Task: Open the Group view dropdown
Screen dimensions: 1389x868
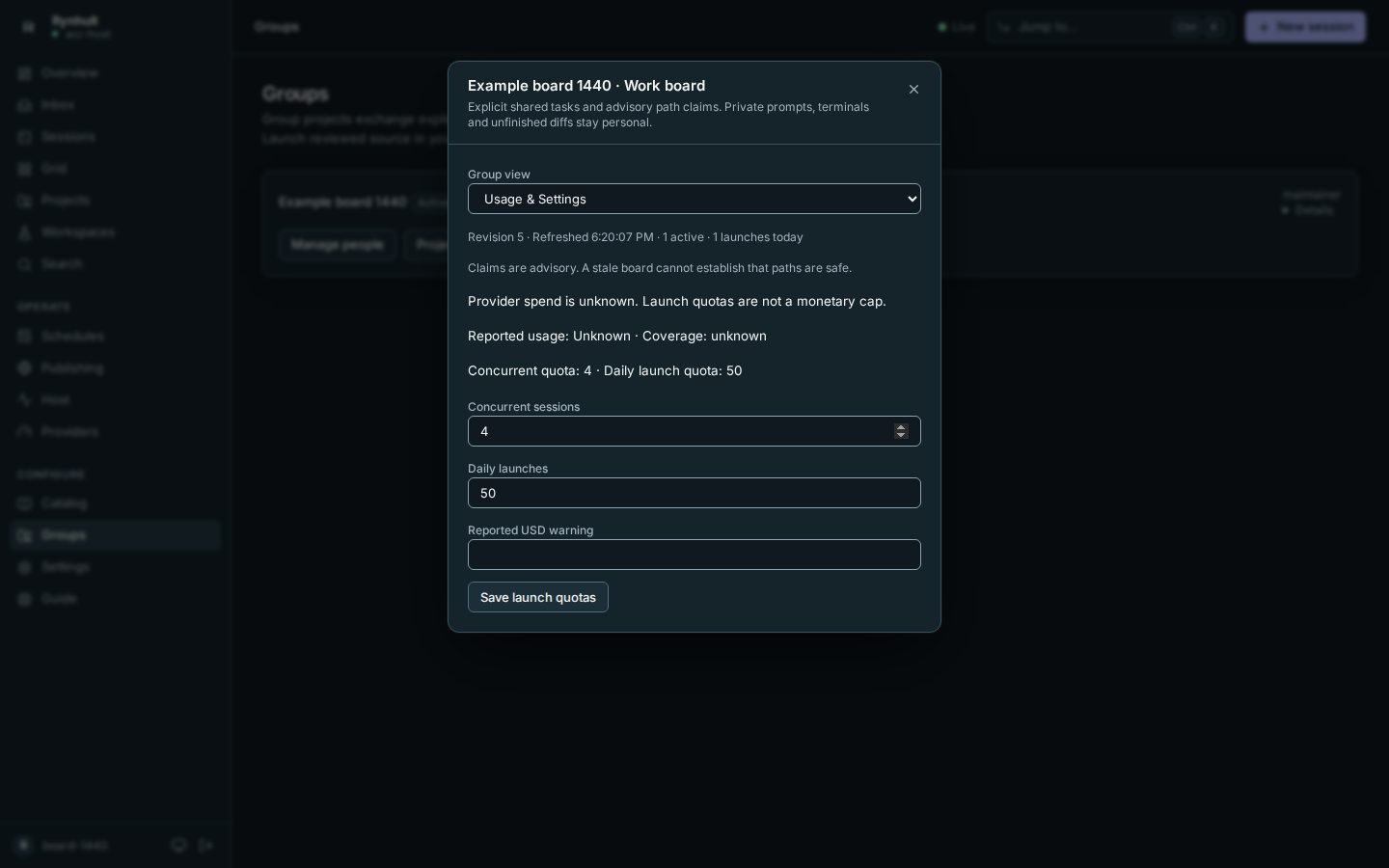Action: [694, 199]
